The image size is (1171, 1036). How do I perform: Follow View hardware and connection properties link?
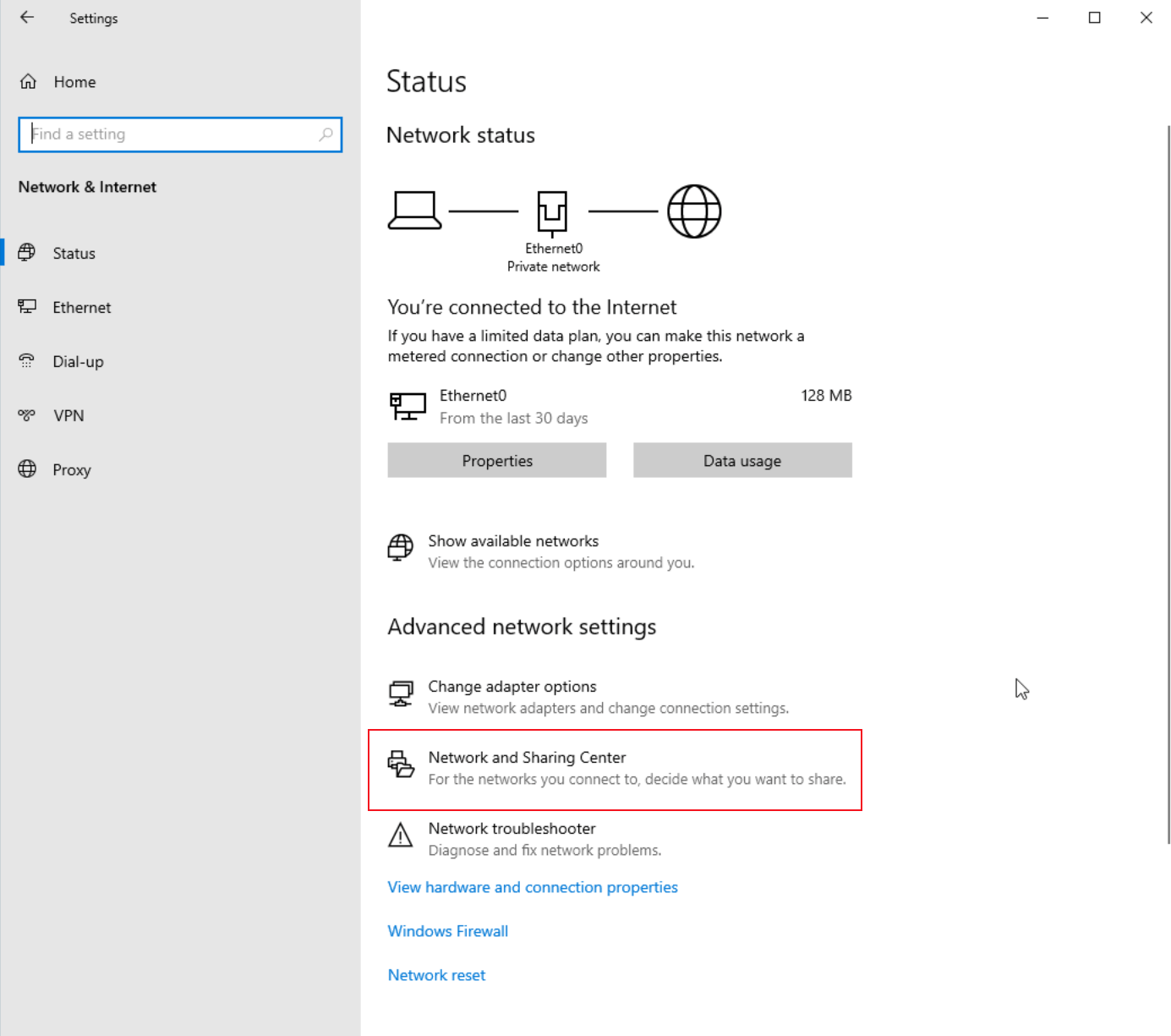tap(533, 887)
